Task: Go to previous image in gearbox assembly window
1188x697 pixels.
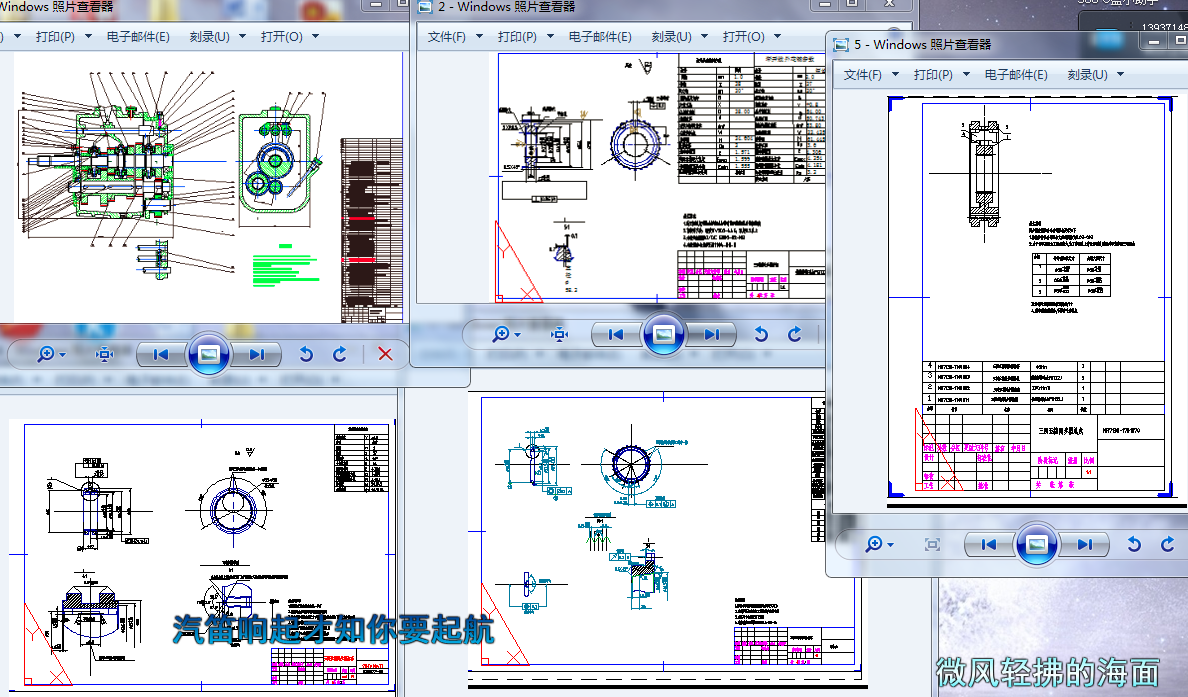Action: (x=161, y=354)
